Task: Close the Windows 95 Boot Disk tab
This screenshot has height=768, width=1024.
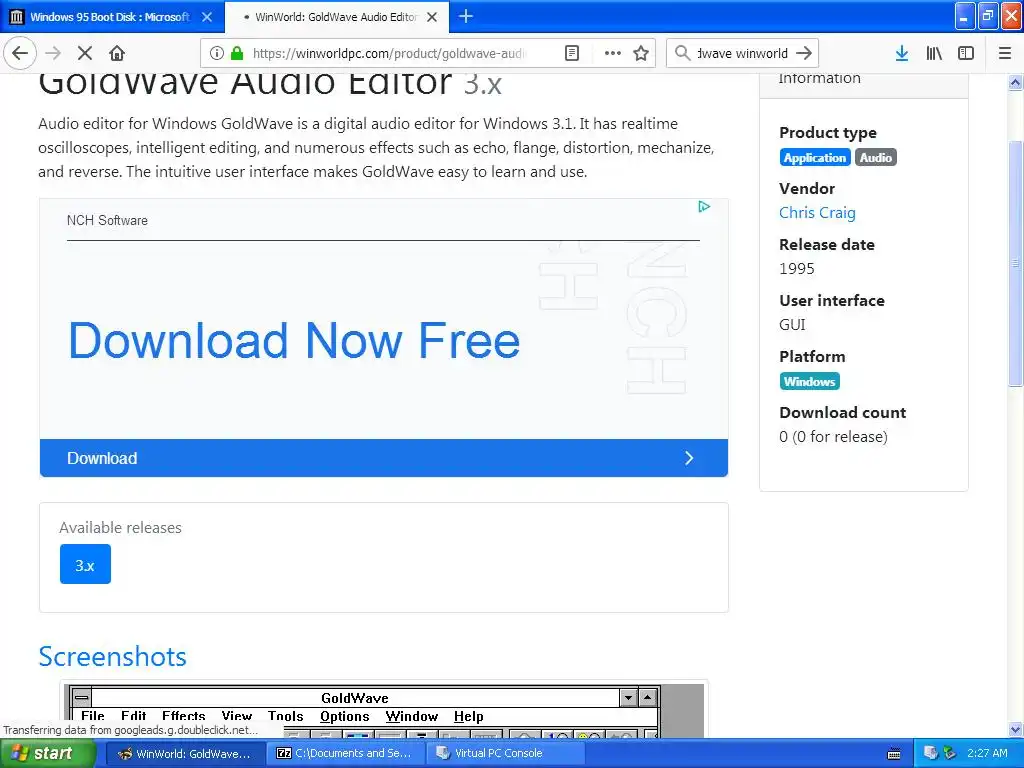Action: pos(207,17)
